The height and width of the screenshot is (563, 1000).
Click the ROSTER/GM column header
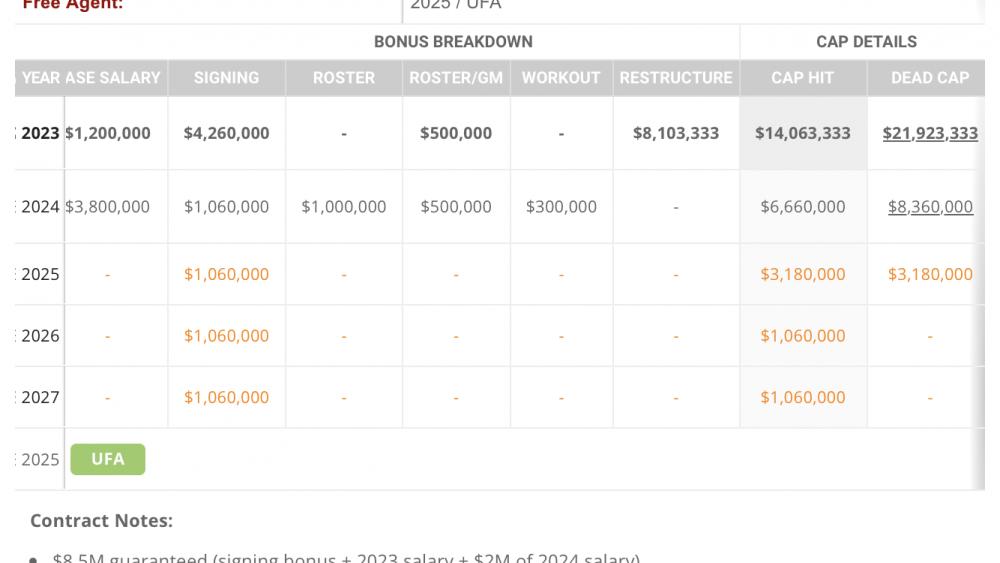click(456, 78)
